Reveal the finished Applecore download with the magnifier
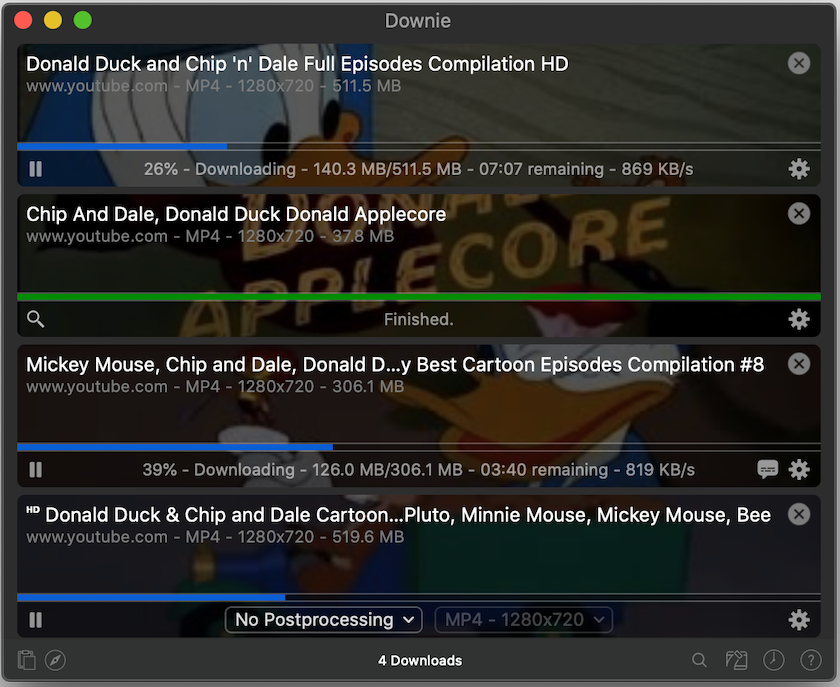Viewport: 840px width, 687px height. pyautogui.click(x=35, y=319)
